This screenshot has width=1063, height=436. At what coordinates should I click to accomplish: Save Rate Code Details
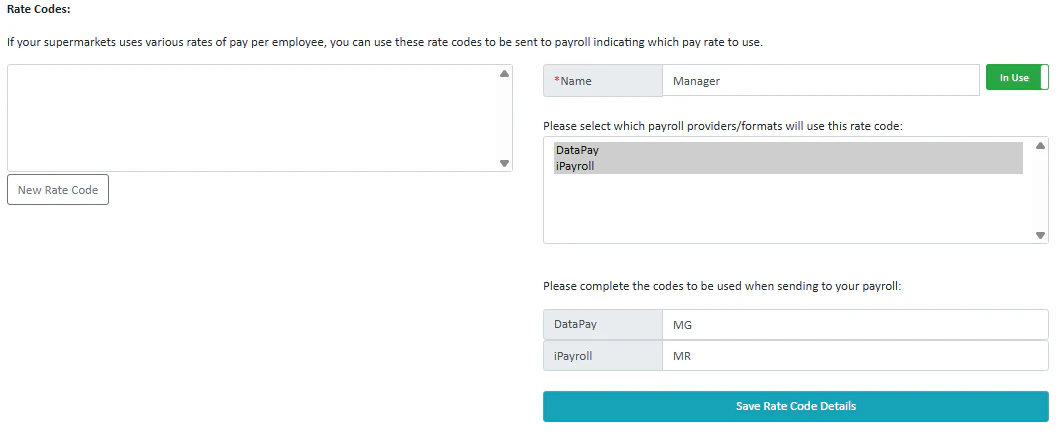(x=795, y=406)
